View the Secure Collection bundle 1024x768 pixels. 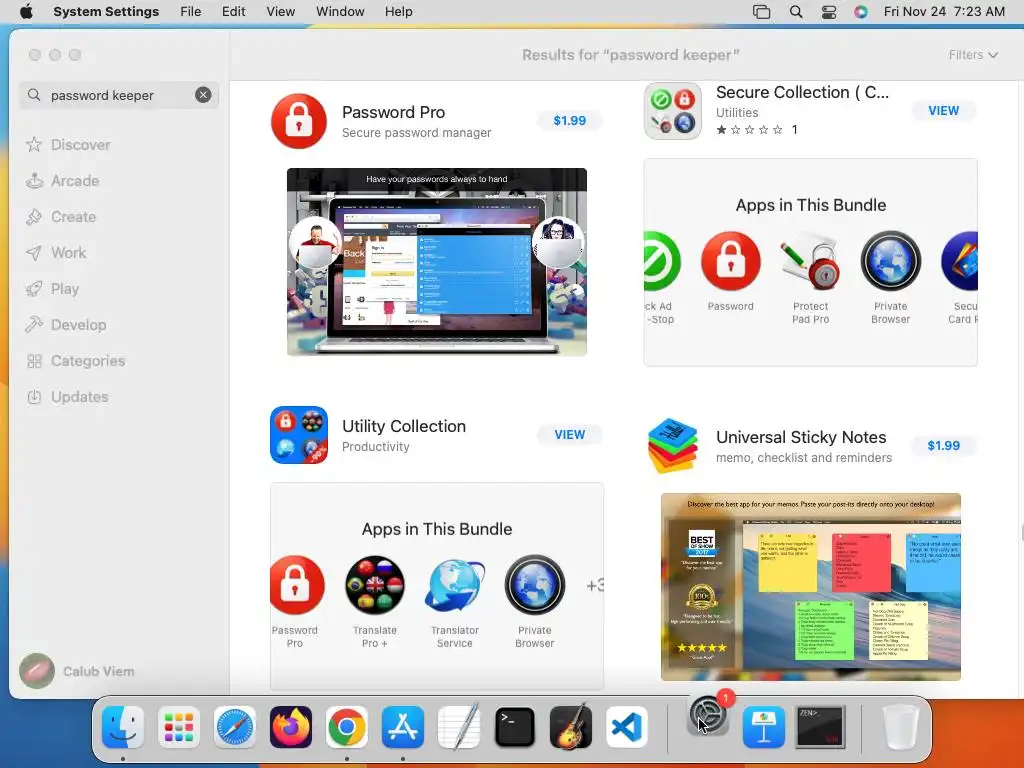pos(944,110)
